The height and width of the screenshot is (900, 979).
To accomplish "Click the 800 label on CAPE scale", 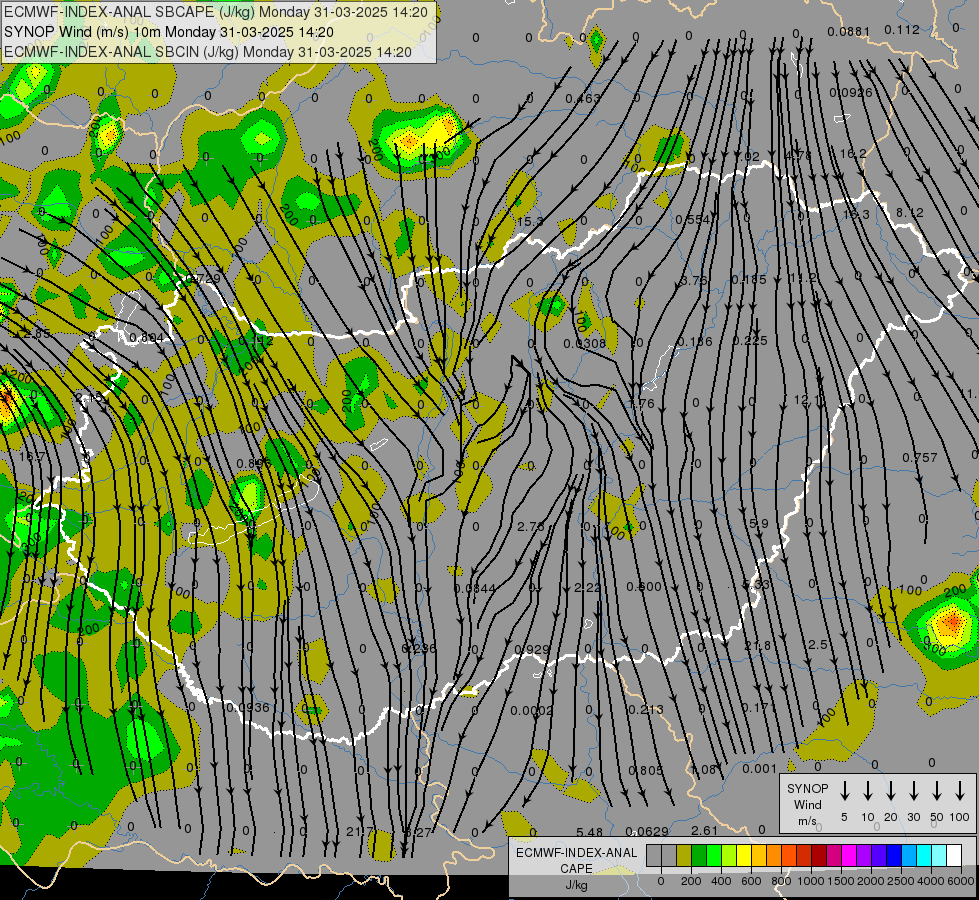I will [x=781, y=881].
